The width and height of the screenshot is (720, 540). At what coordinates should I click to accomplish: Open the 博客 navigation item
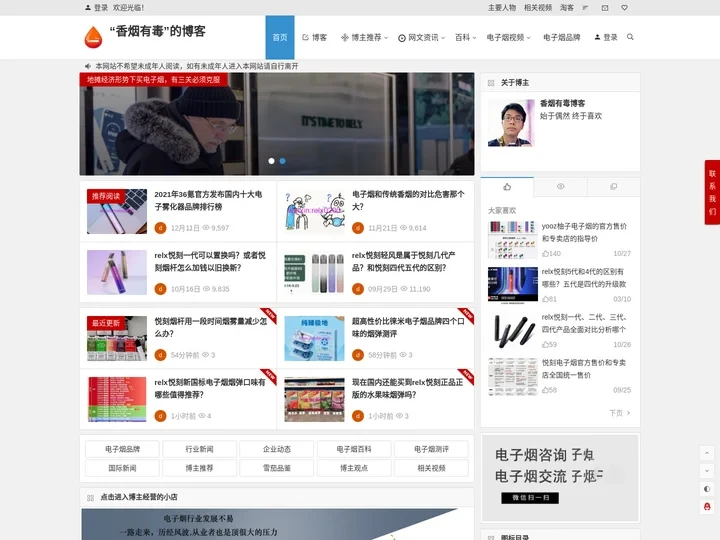(x=315, y=38)
